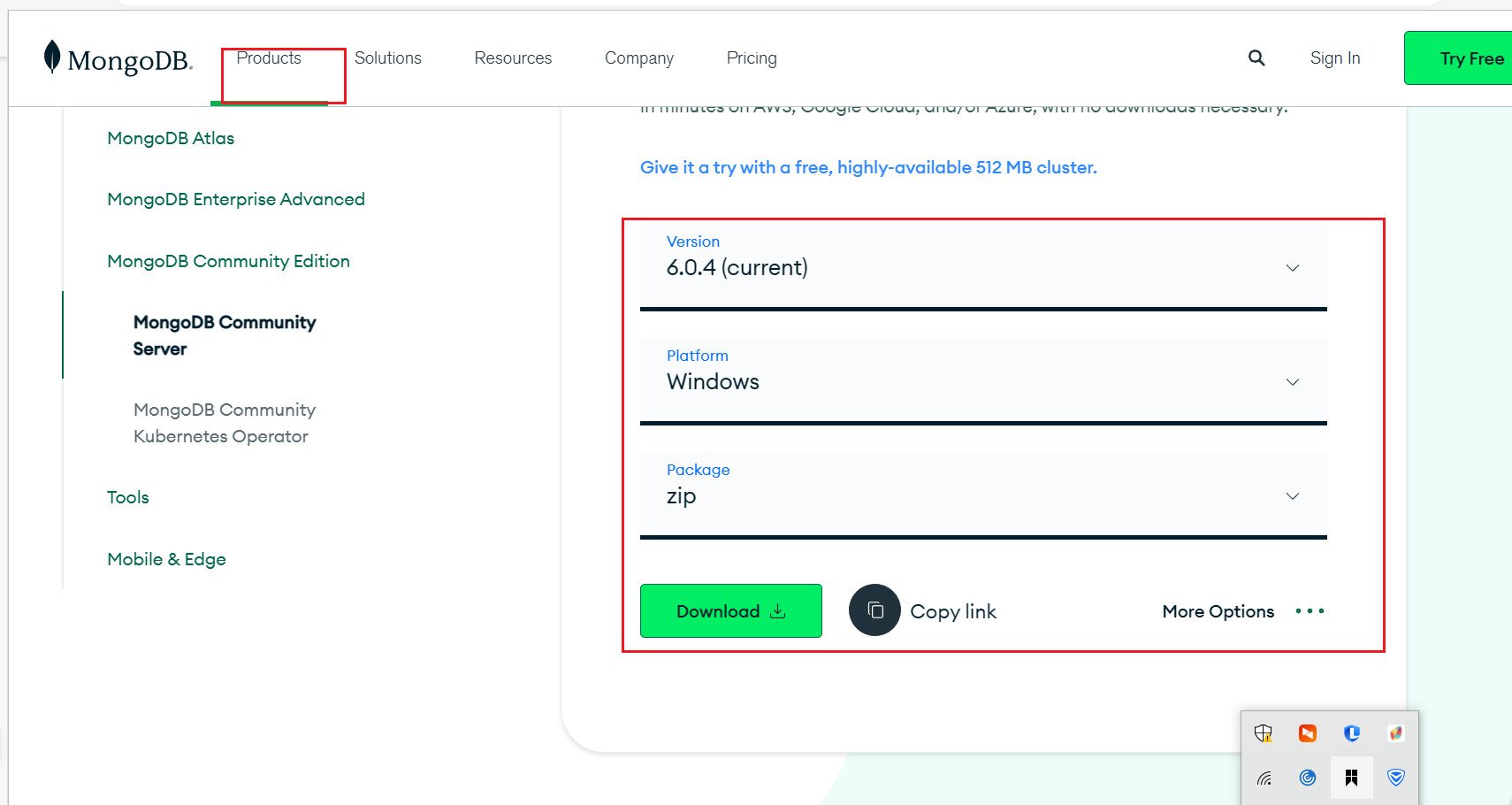The height and width of the screenshot is (805, 1512).
Task: Open the blue spiral tray icon
Action: tap(1308, 778)
